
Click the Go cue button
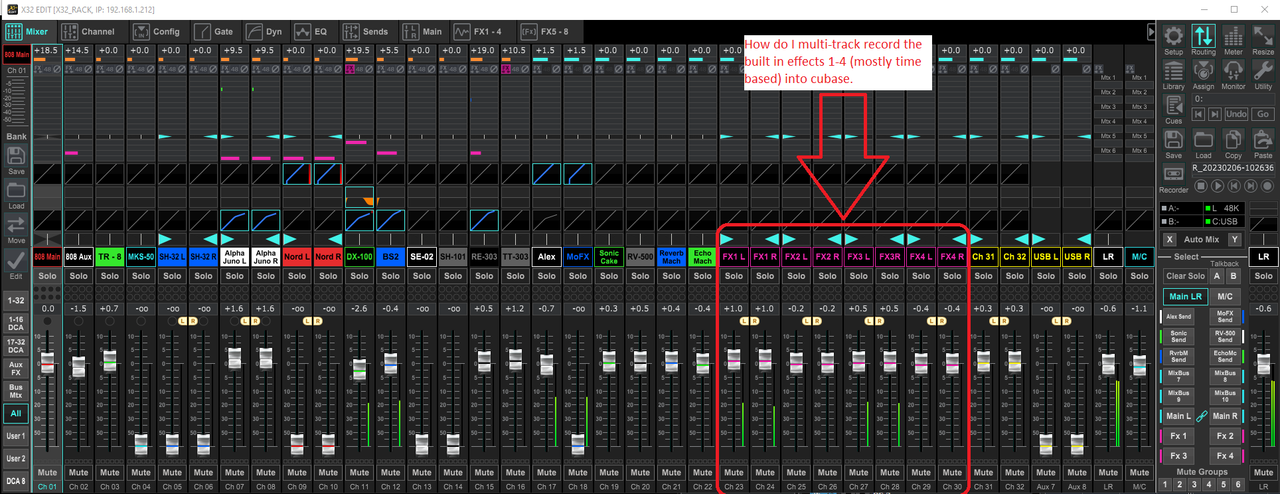tap(1263, 115)
